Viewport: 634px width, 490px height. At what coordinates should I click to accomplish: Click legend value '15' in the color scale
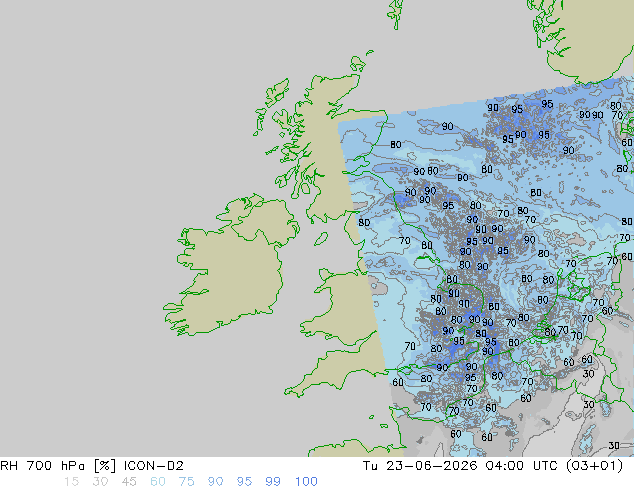pyautogui.click(x=71, y=482)
